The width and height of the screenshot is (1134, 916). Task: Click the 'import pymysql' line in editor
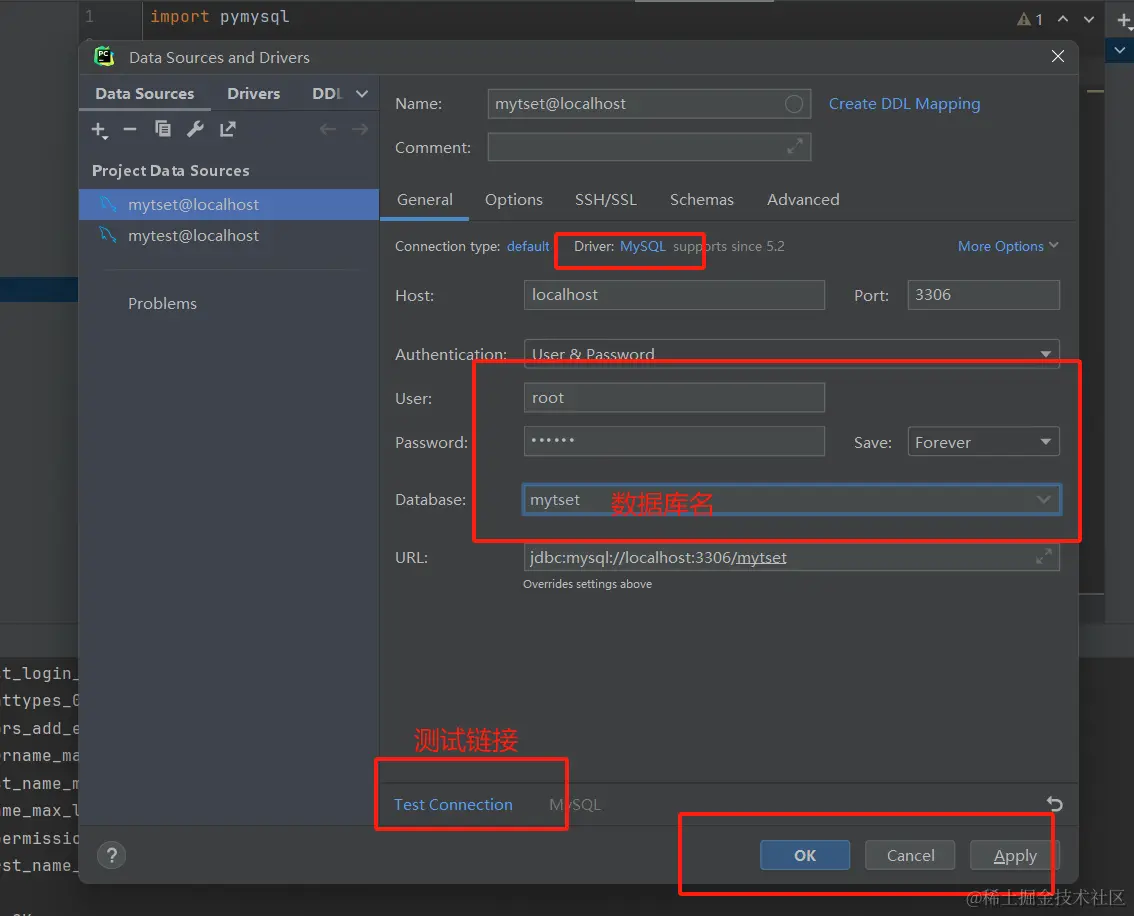(x=219, y=17)
